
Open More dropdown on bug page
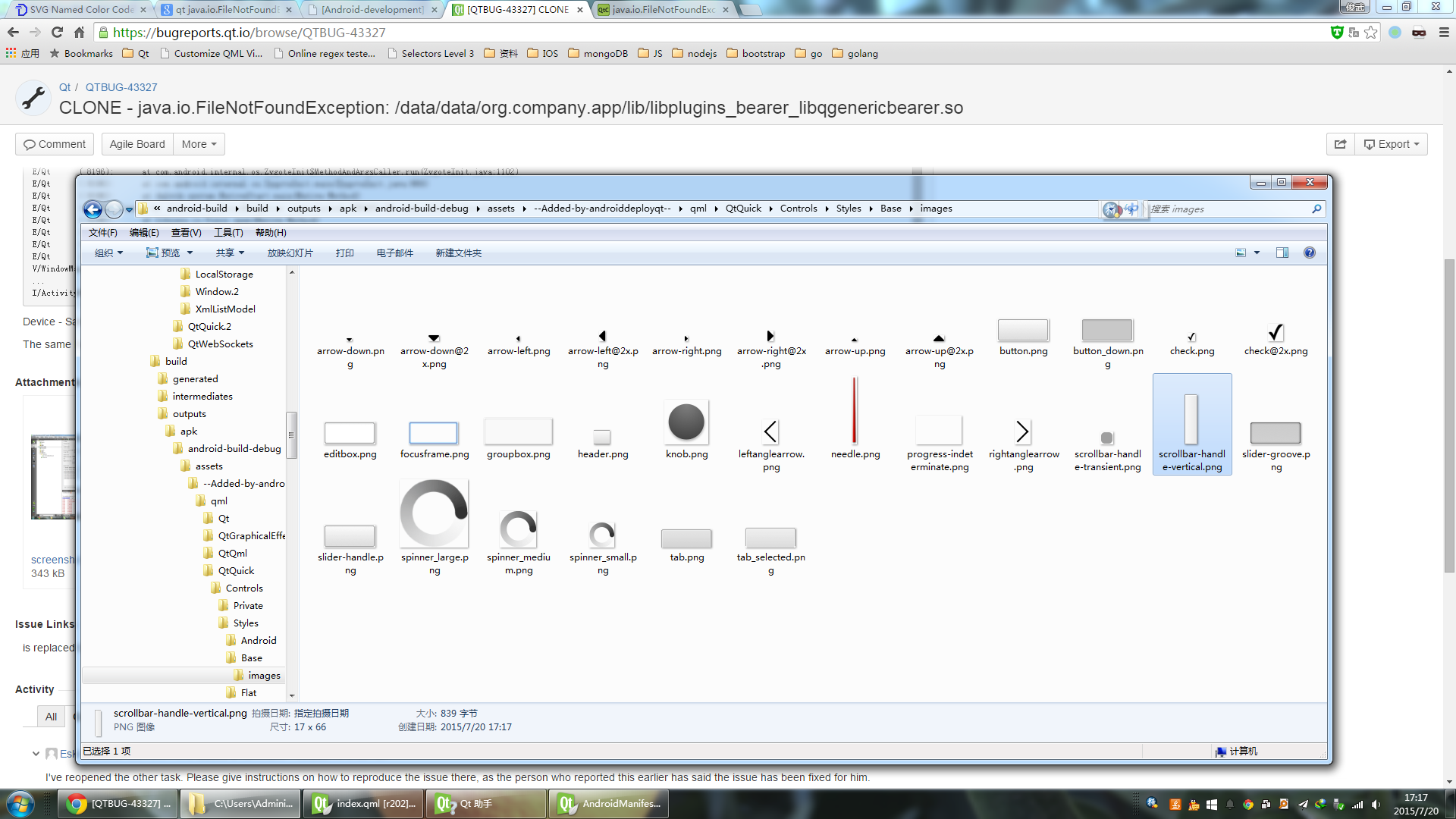click(x=199, y=144)
